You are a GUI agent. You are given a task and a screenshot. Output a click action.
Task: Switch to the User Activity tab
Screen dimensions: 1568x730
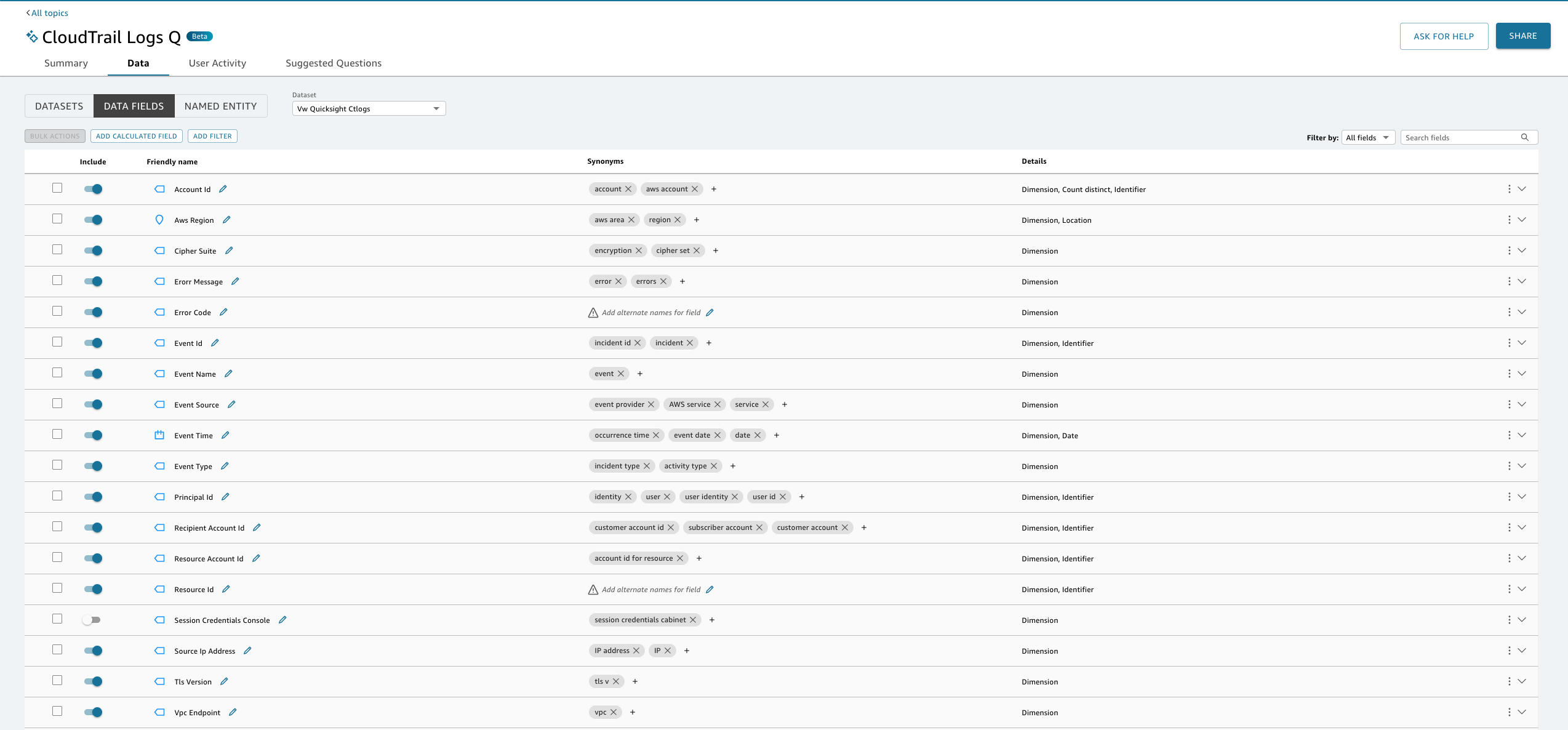tap(217, 63)
